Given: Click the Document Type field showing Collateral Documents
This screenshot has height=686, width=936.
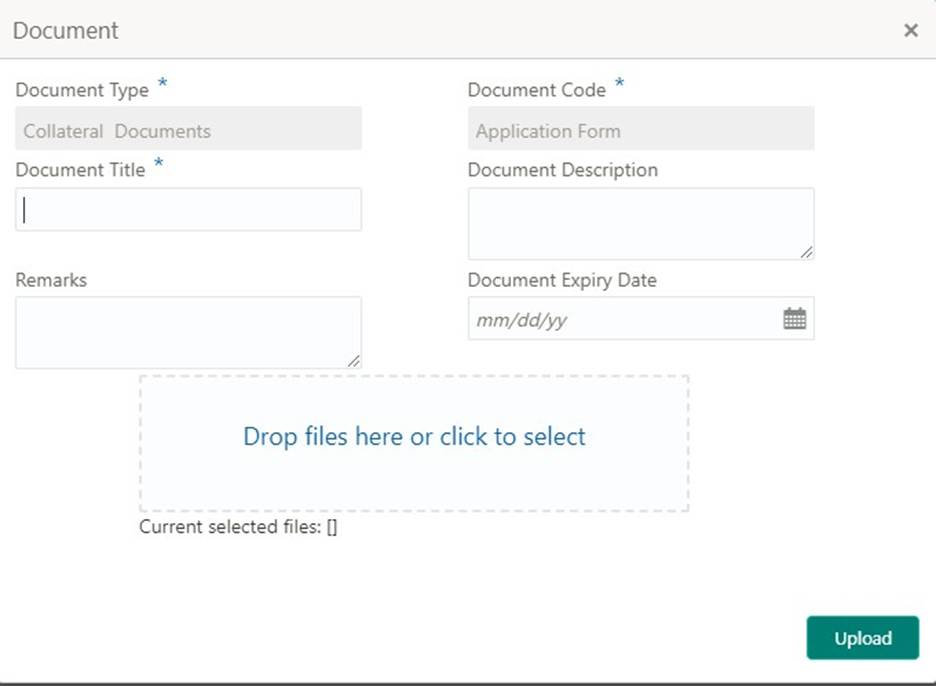Looking at the screenshot, I should (x=189, y=128).
